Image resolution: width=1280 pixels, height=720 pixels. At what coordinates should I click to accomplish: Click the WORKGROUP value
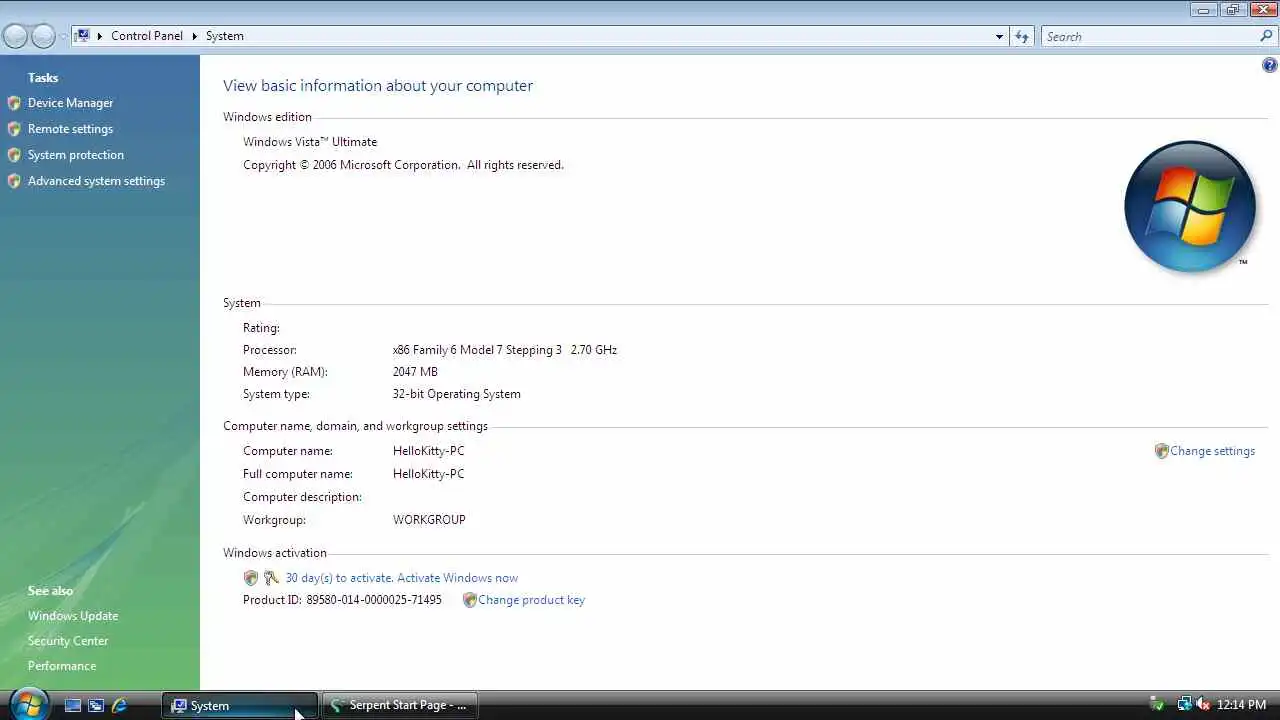click(x=429, y=520)
